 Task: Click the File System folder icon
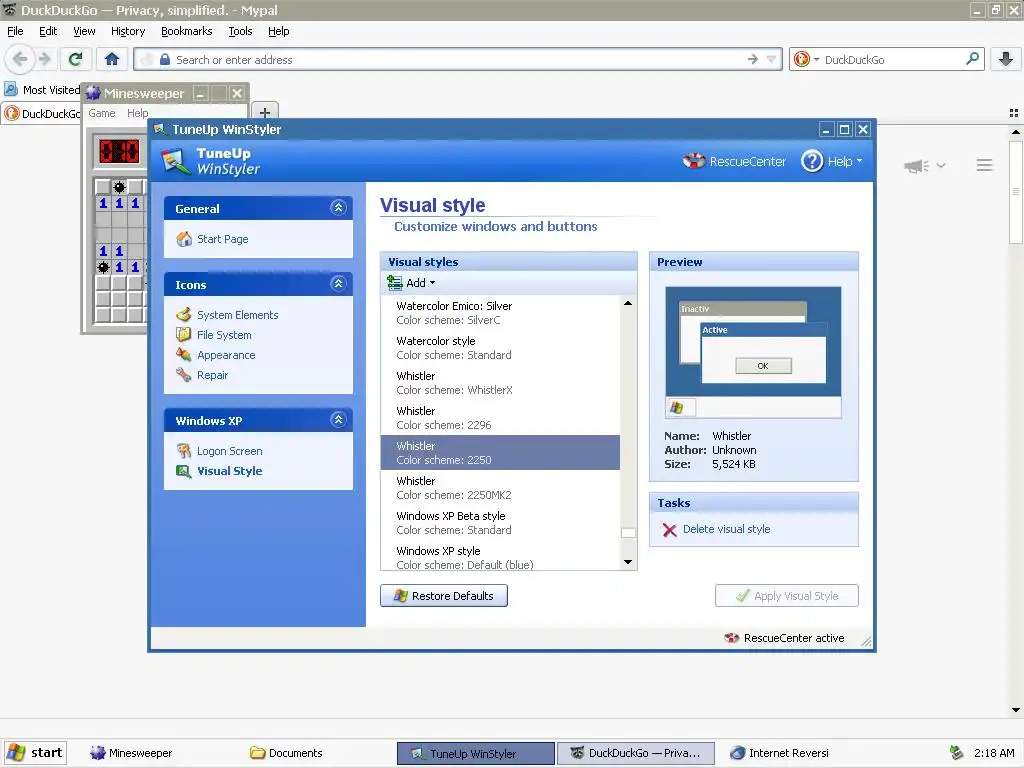point(184,335)
